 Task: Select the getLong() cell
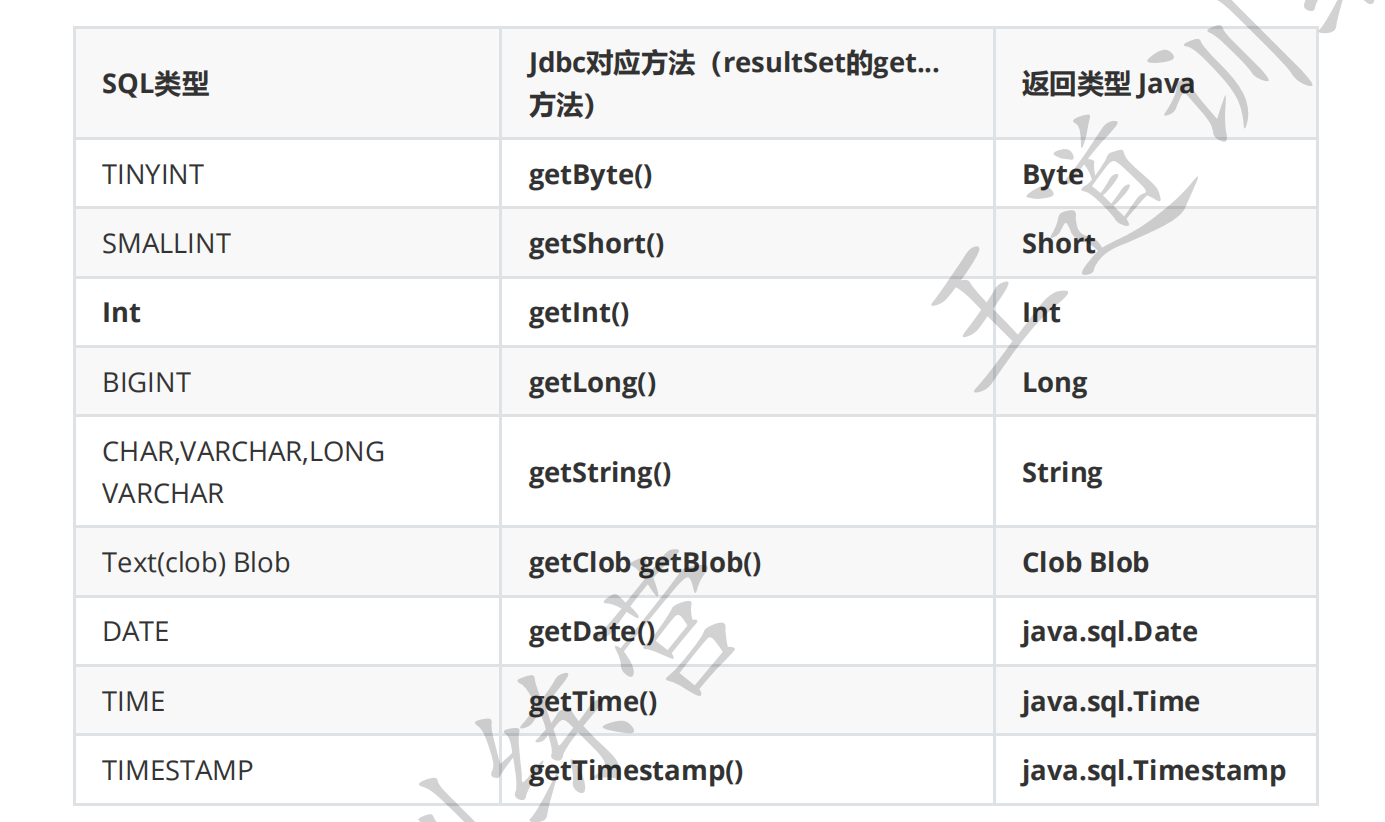747,382
